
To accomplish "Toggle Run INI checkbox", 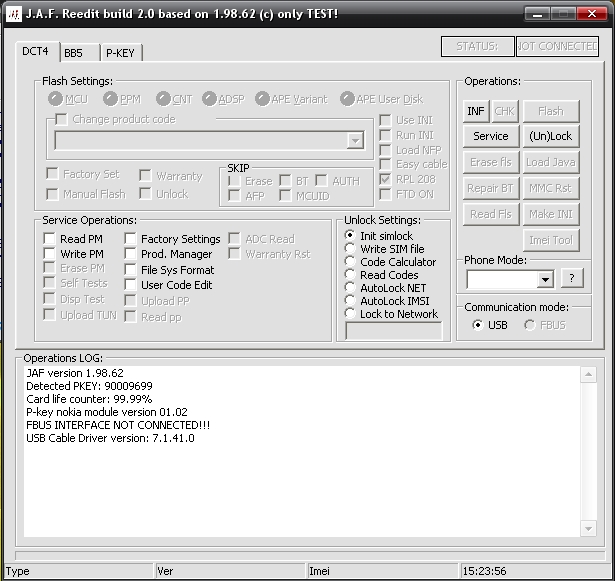I will point(386,135).
